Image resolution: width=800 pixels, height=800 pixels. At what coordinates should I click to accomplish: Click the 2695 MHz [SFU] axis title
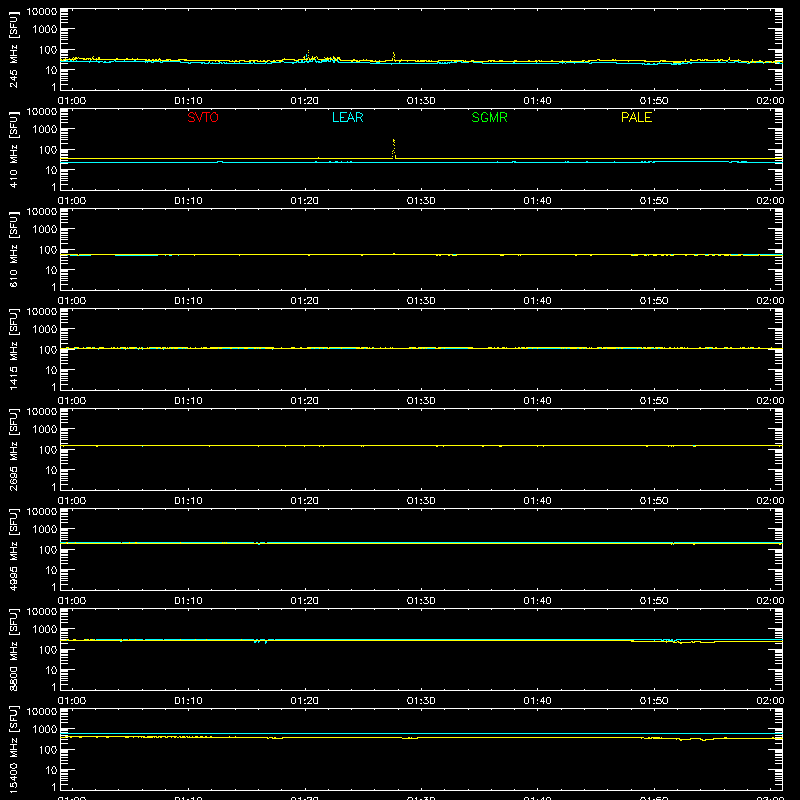point(13,449)
